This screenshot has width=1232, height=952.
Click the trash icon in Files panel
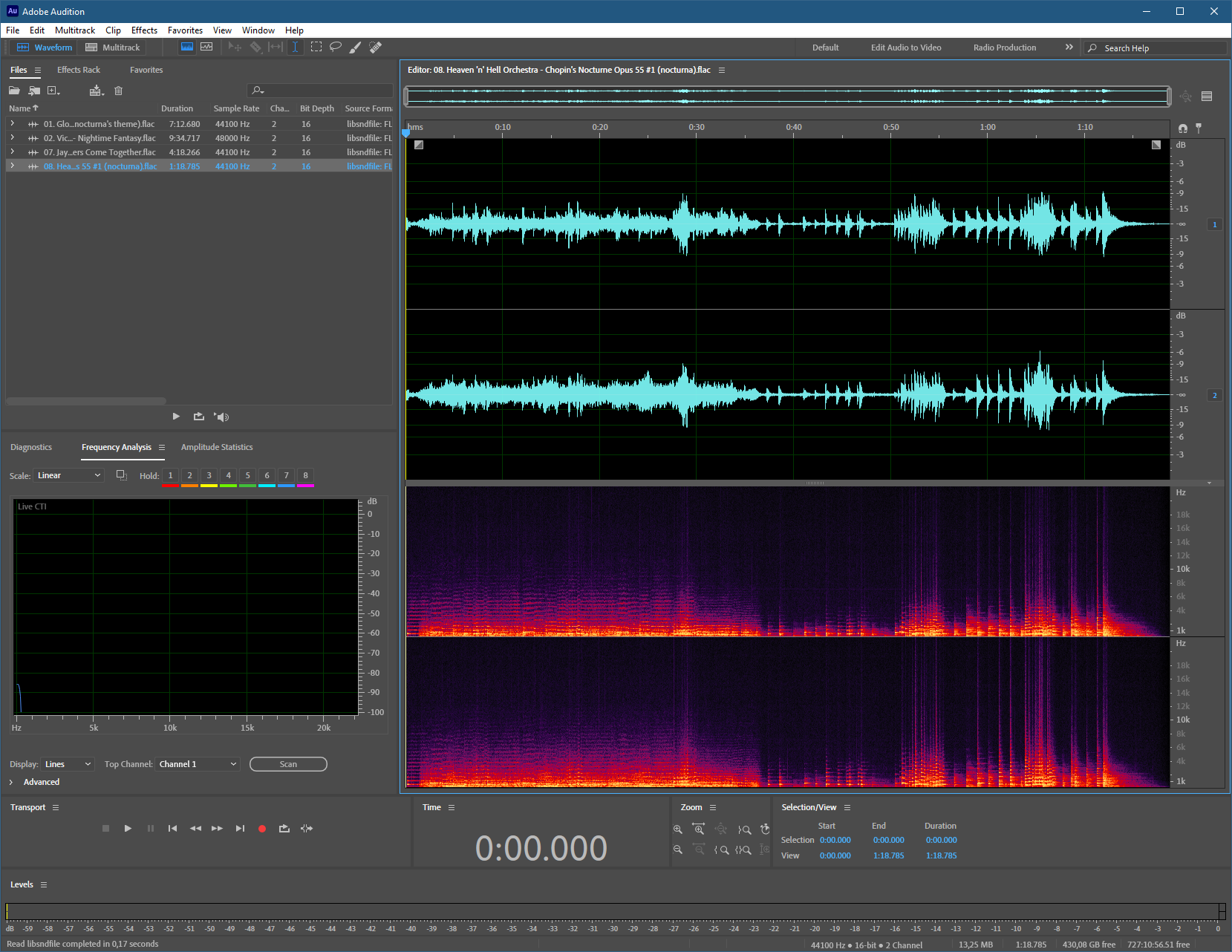click(x=118, y=91)
